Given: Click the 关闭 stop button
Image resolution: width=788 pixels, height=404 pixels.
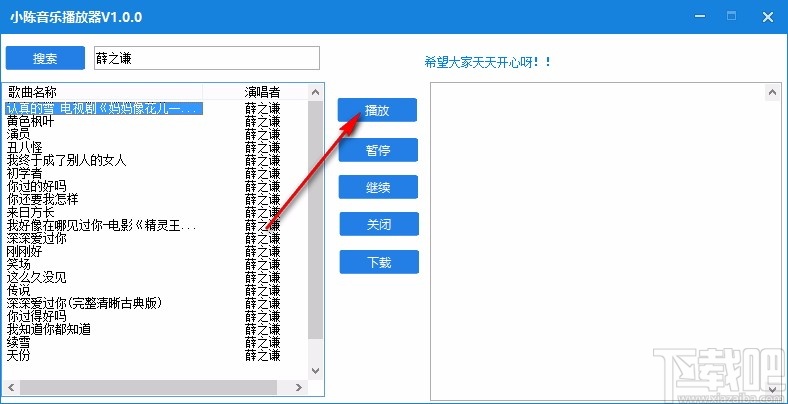Looking at the screenshot, I should 379,224.
